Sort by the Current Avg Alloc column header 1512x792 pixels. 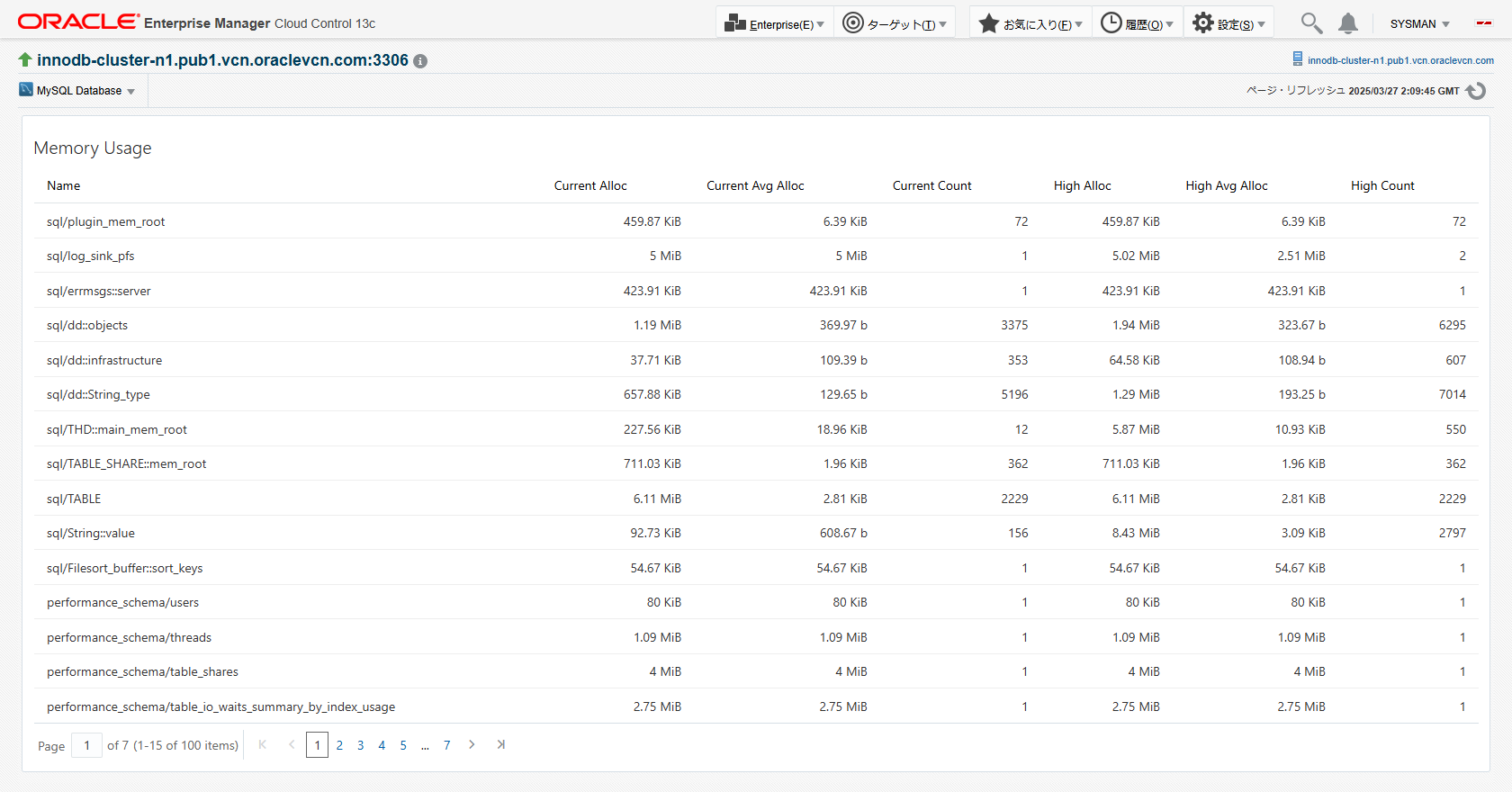click(755, 185)
